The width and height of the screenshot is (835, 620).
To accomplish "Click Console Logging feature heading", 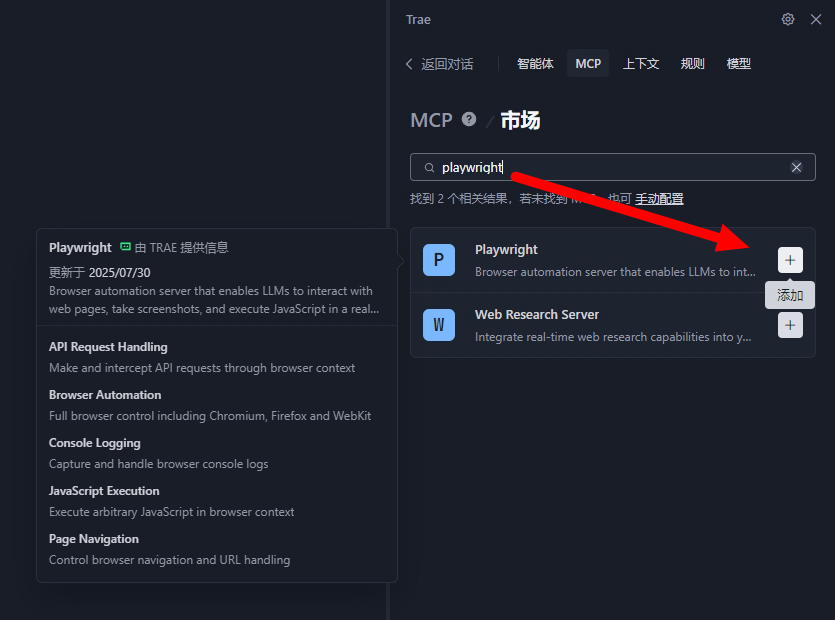I will [95, 443].
